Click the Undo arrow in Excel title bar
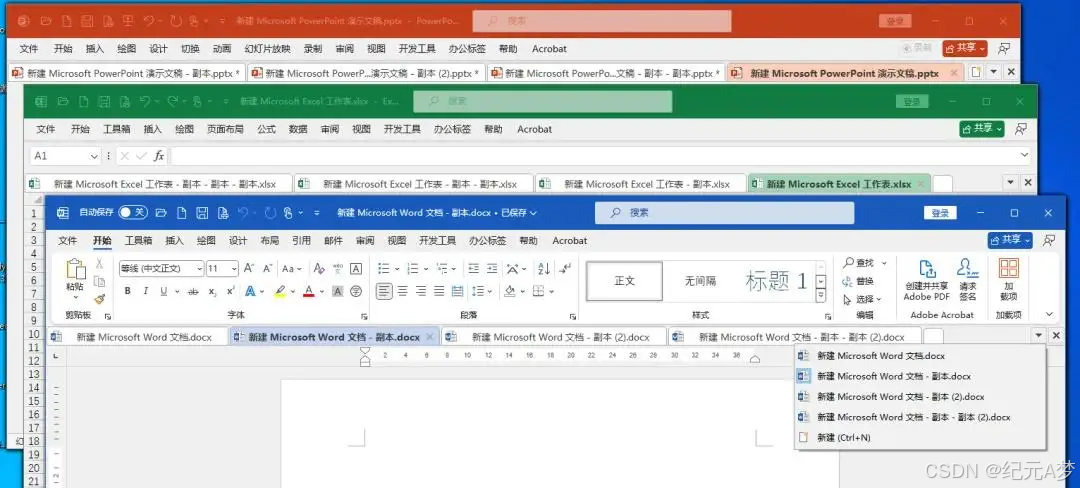This screenshot has width=1080, height=488. 145,101
